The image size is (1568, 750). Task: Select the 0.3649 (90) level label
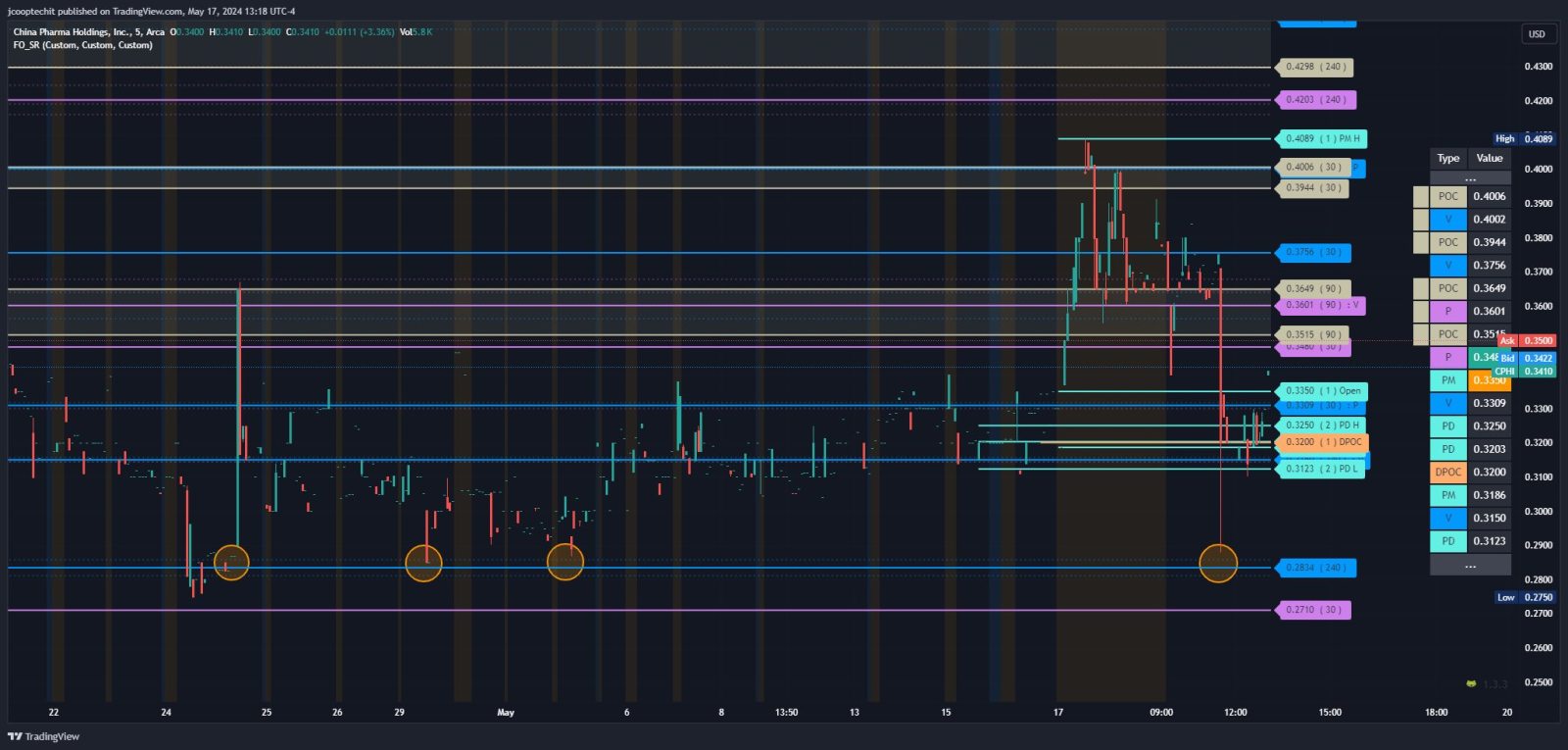tap(1313, 289)
